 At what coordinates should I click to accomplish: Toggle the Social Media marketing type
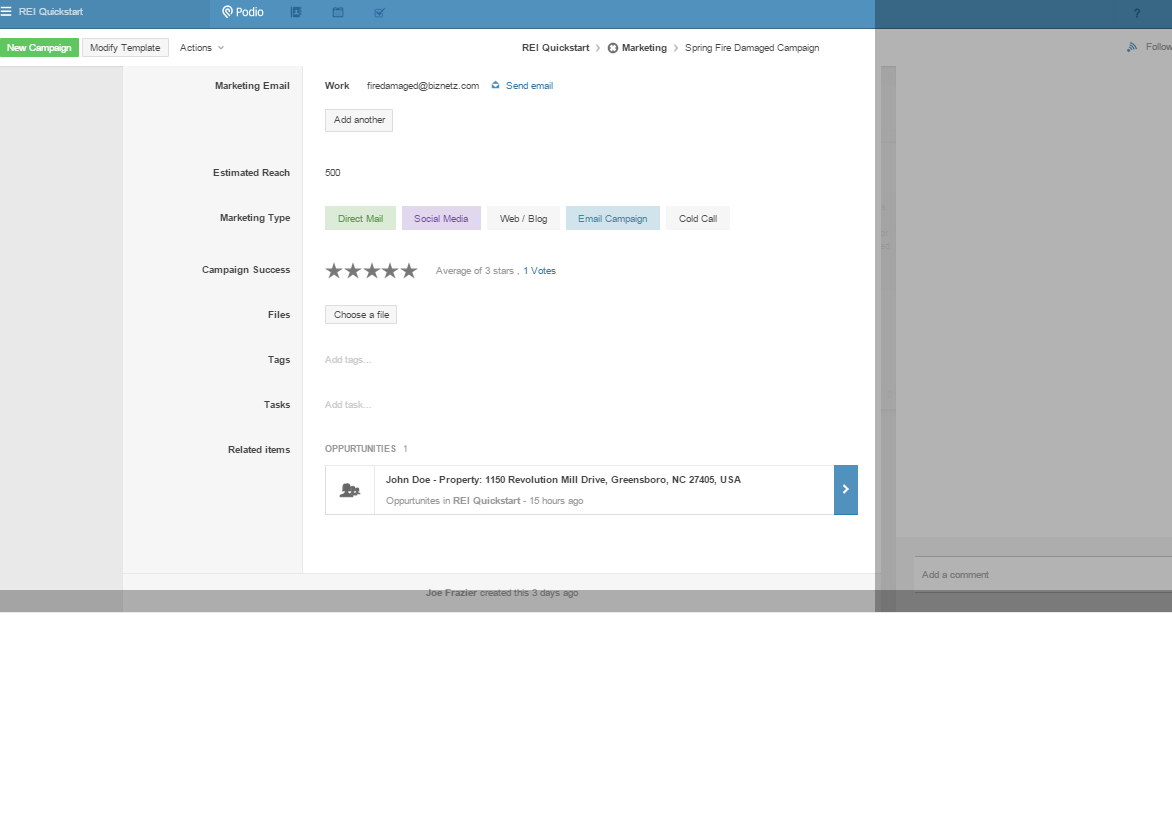click(441, 218)
